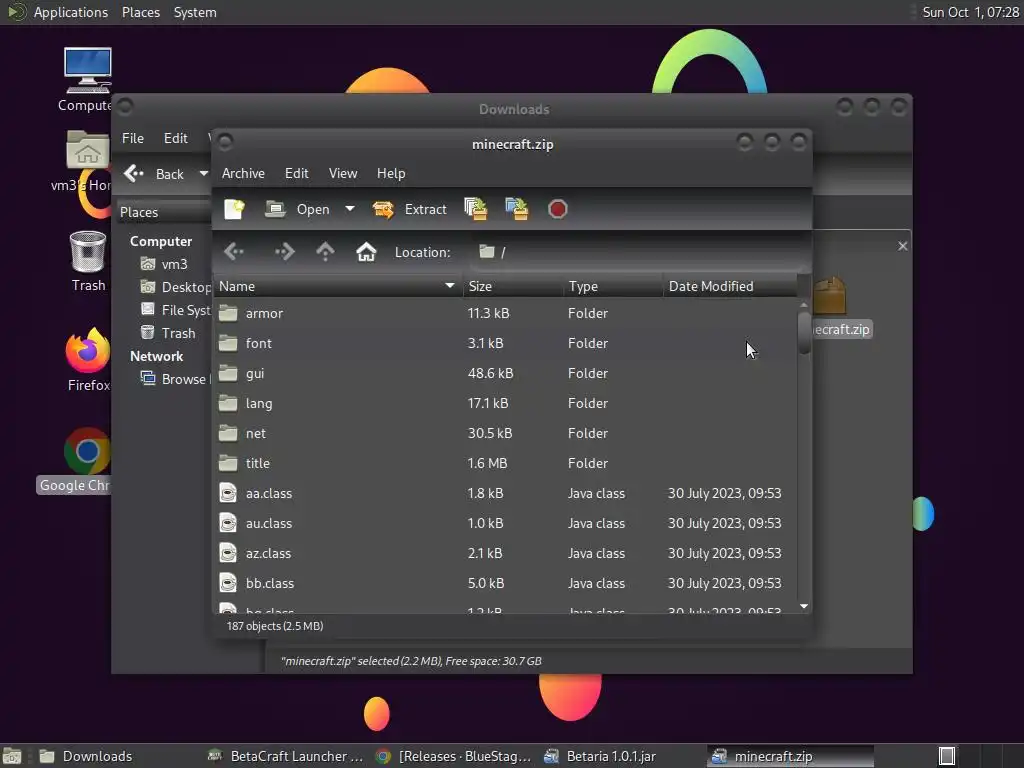Open the File menu in Downloads window
The width and height of the screenshot is (1024, 768).
click(133, 138)
